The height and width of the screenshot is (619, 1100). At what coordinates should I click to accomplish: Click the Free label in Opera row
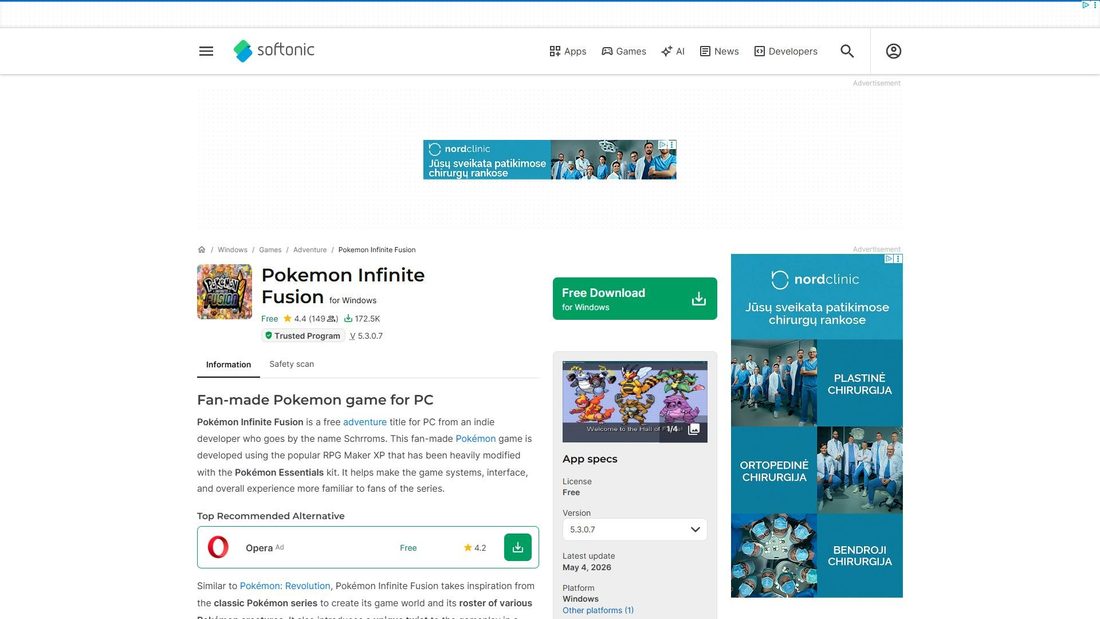408,548
